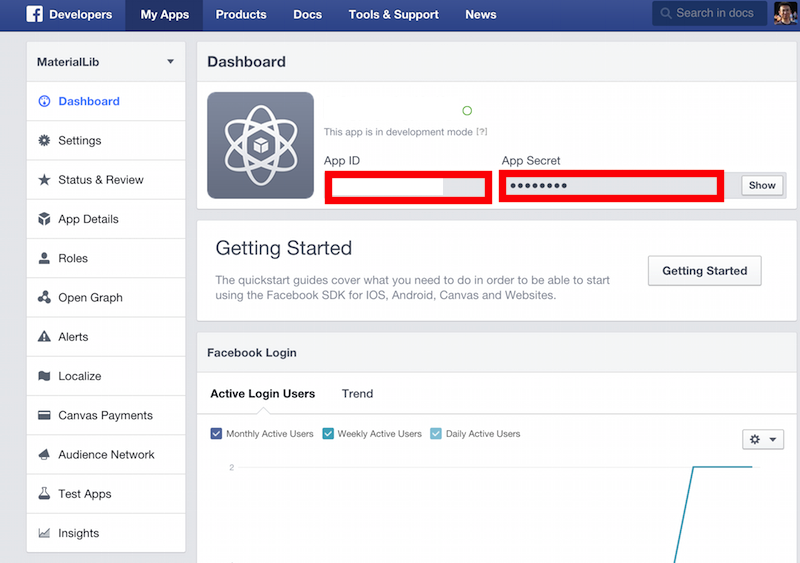Click the Dashboard gauge icon in sidebar
The width and height of the screenshot is (800, 563).
coord(44,101)
